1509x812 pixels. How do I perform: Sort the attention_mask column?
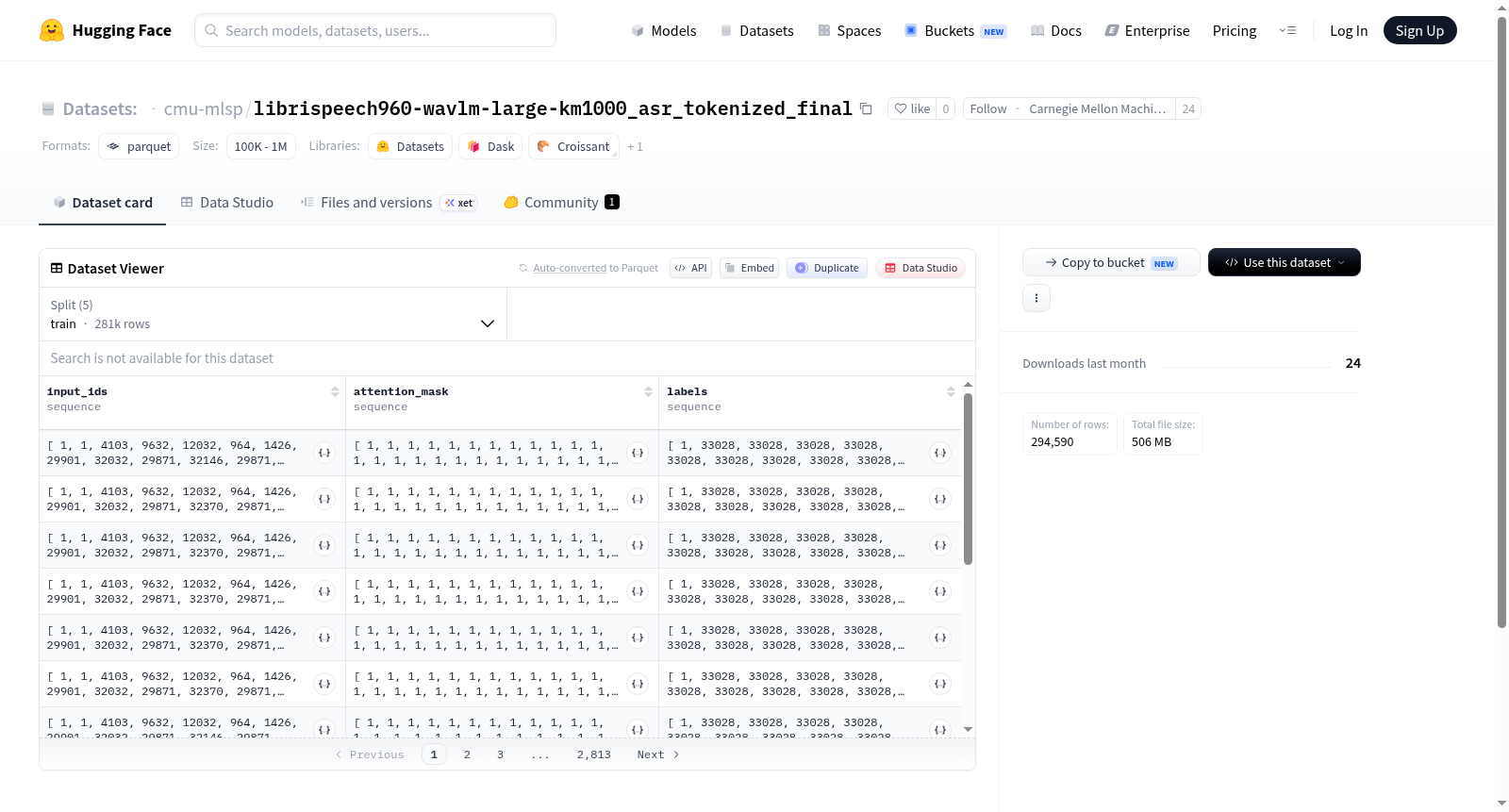pyautogui.click(x=648, y=391)
